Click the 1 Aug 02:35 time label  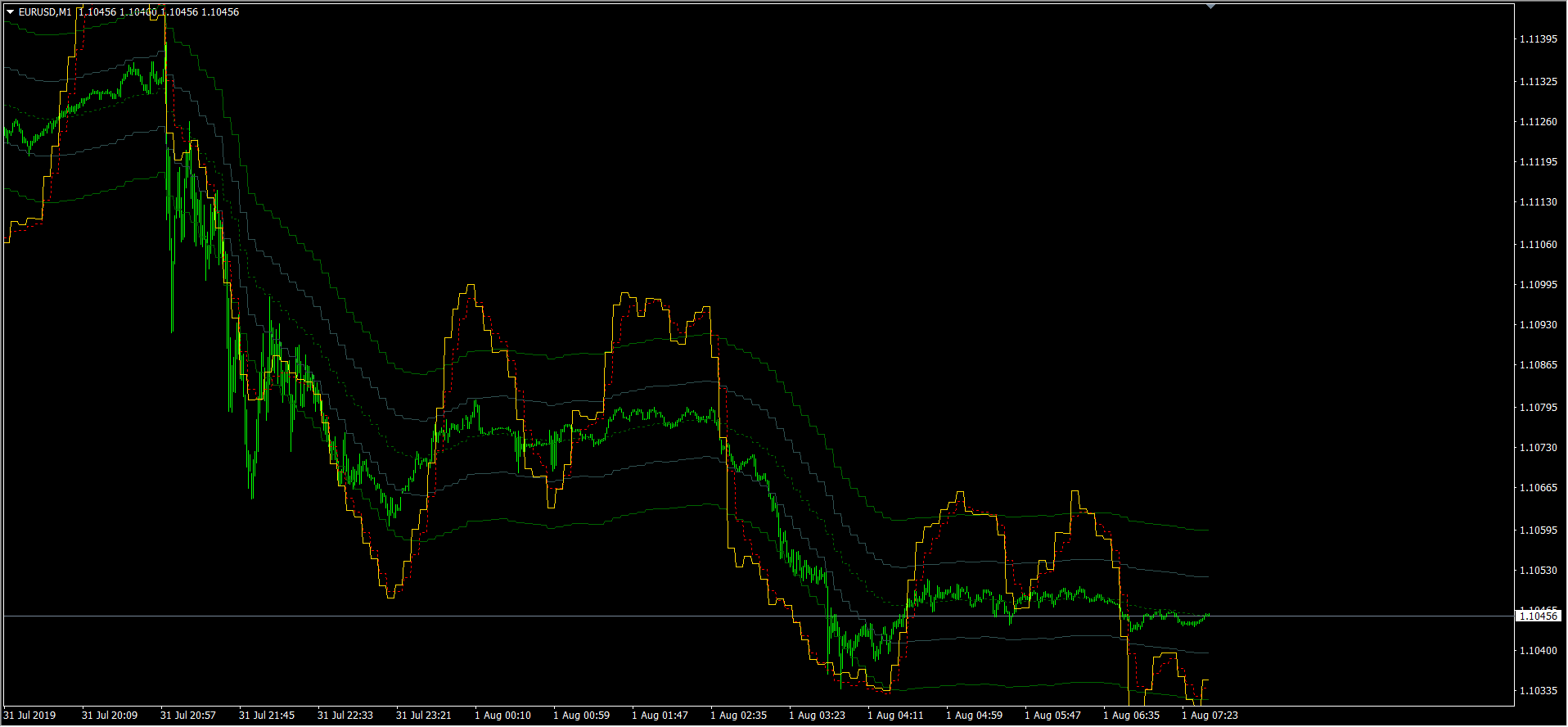pos(739,716)
